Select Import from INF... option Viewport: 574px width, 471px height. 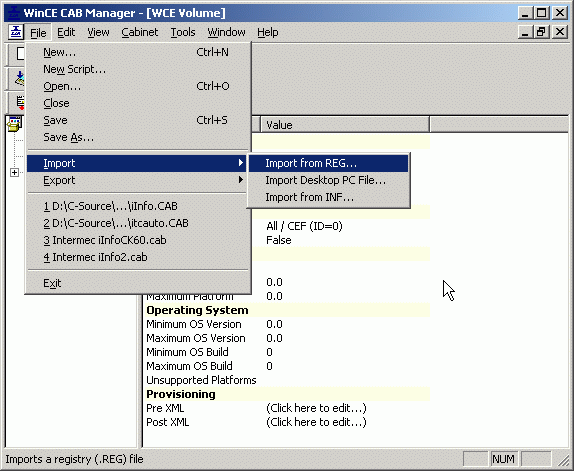(x=328, y=197)
